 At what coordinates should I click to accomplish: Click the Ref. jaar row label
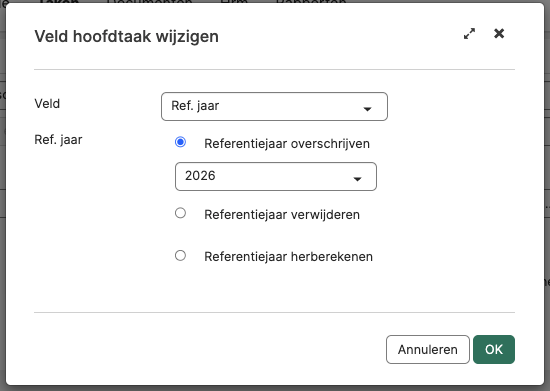pyautogui.click(x=58, y=140)
